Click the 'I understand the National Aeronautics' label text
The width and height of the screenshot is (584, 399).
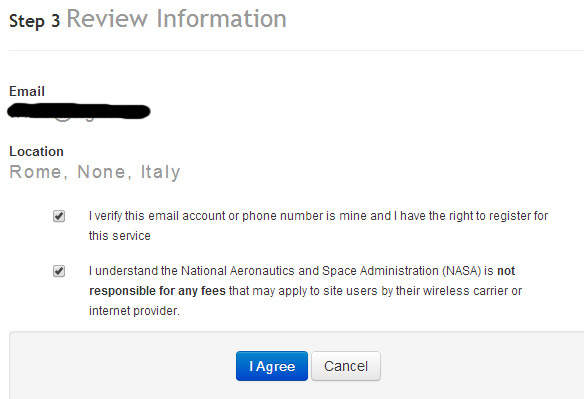click(305, 291)
